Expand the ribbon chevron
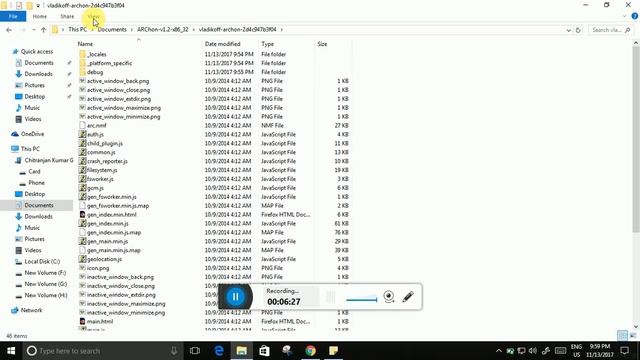This screenshot has height=360, width=640. [x=624, y=16]
